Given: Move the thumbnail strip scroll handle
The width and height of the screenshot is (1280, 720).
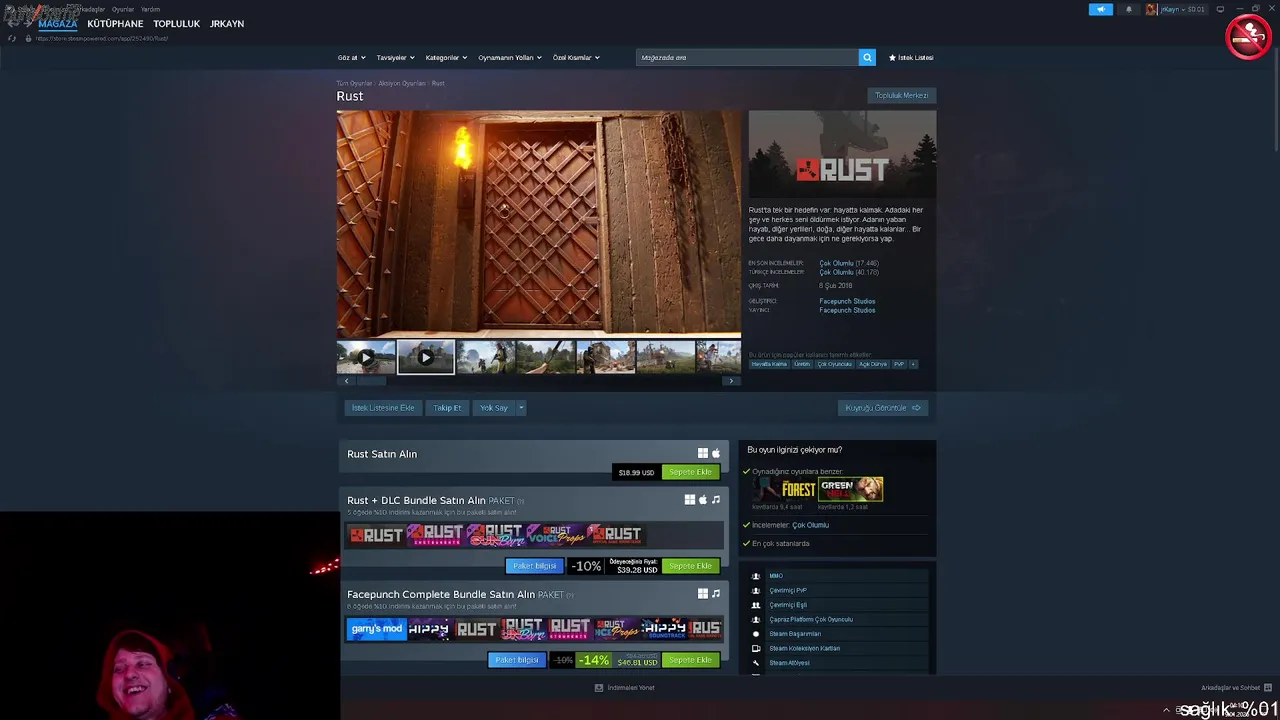Looking at the screenshot, I should coord(372,381).
